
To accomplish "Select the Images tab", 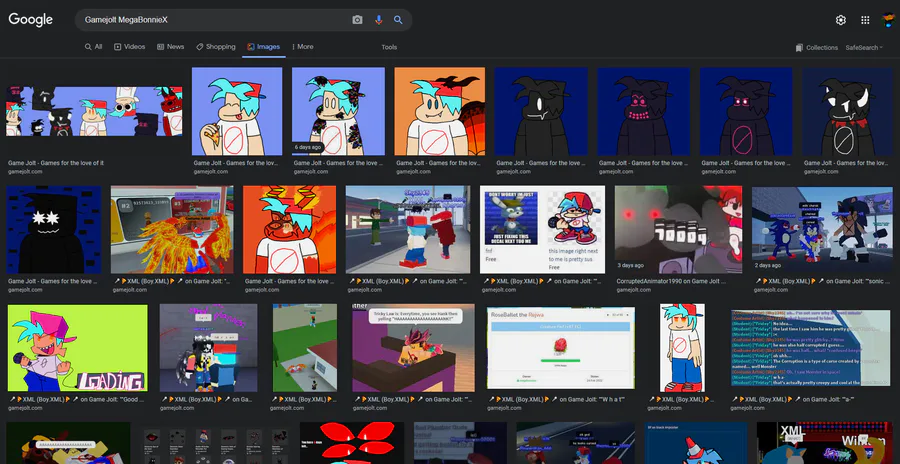I will [x=264, y=47].
